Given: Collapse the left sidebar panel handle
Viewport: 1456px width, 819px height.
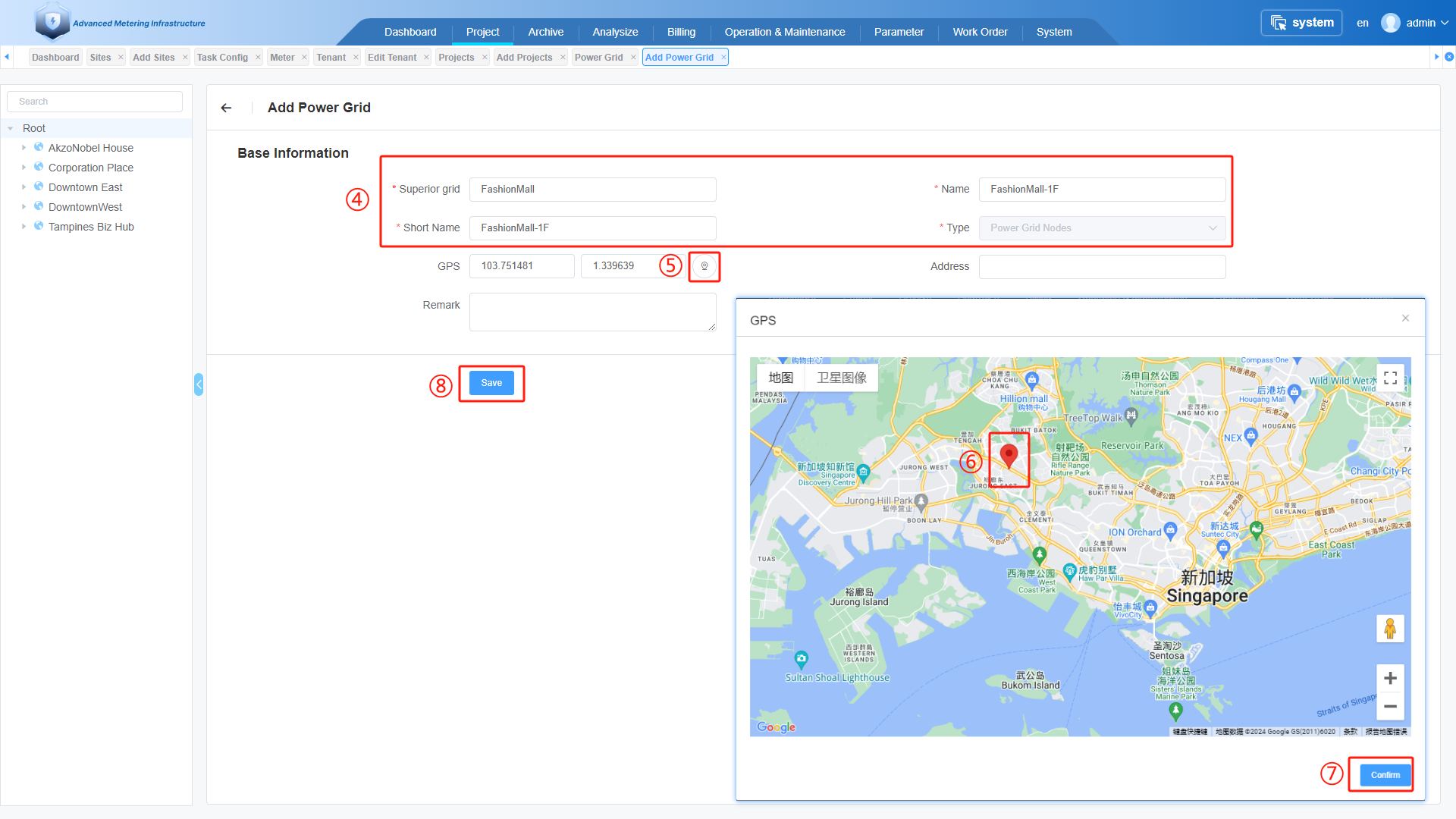Looking at the screenshot, I should coord(199,384).
